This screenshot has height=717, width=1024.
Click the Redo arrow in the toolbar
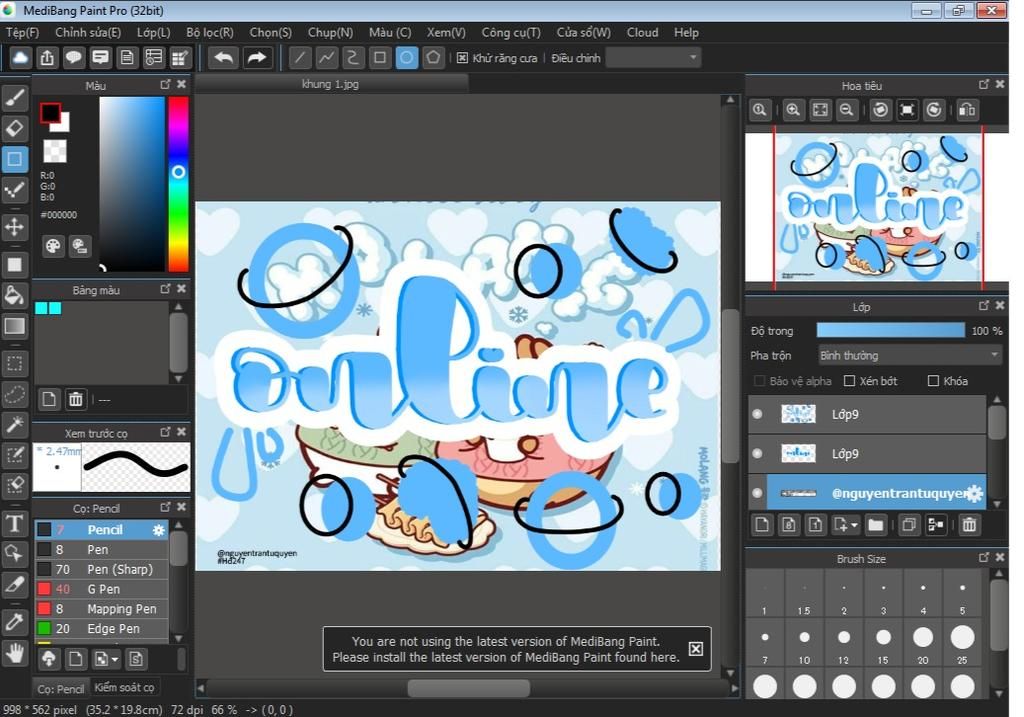point(257,58)
